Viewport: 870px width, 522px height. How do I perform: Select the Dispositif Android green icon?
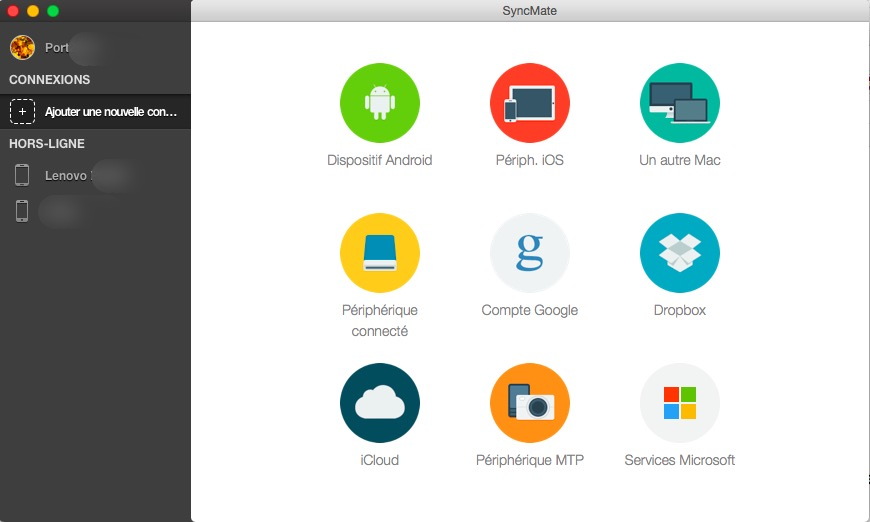pos(379,103)
